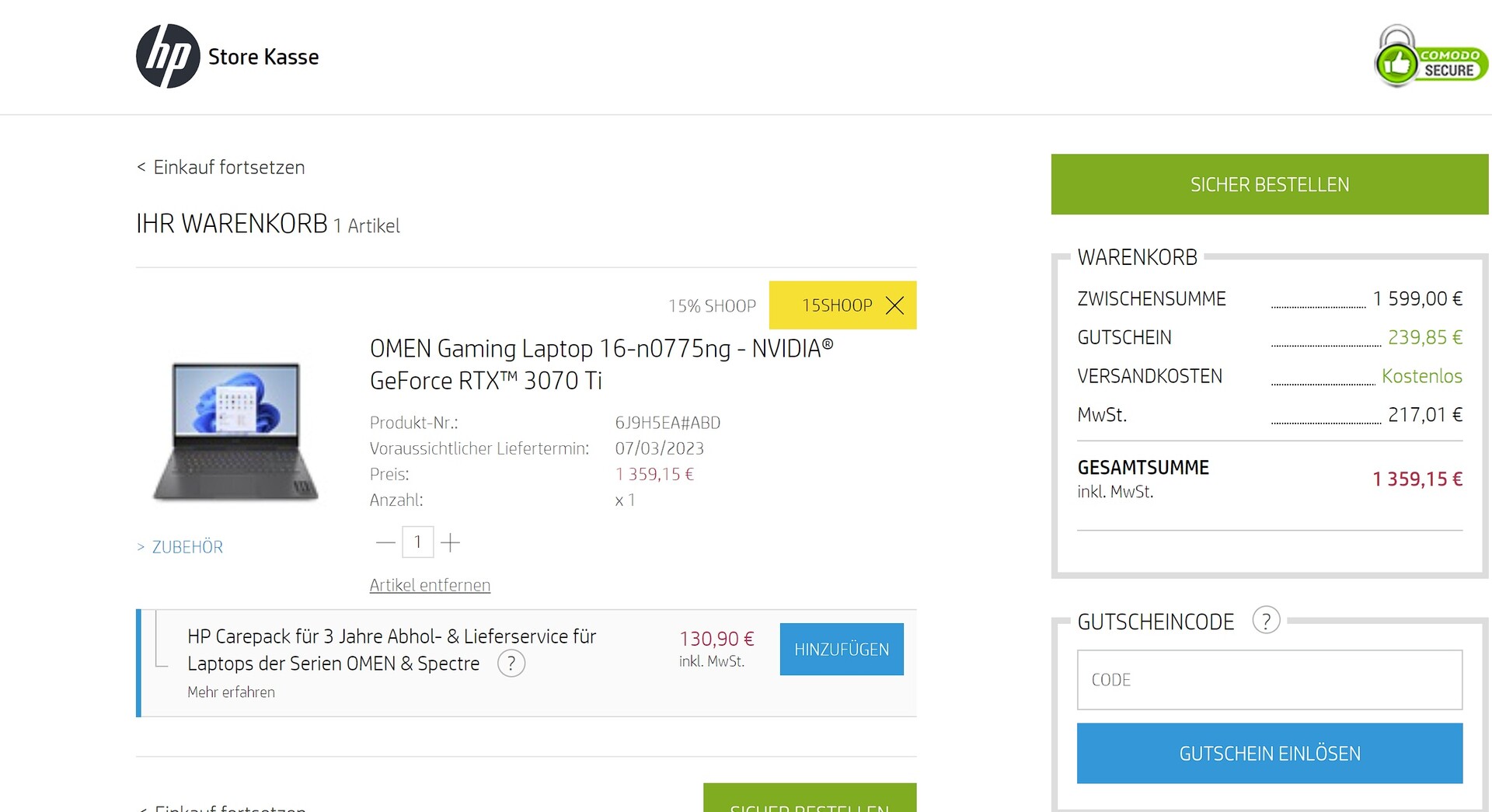1492x812 pixels.
Task: Click the HP logo icon
Action: tap(168, 56)
